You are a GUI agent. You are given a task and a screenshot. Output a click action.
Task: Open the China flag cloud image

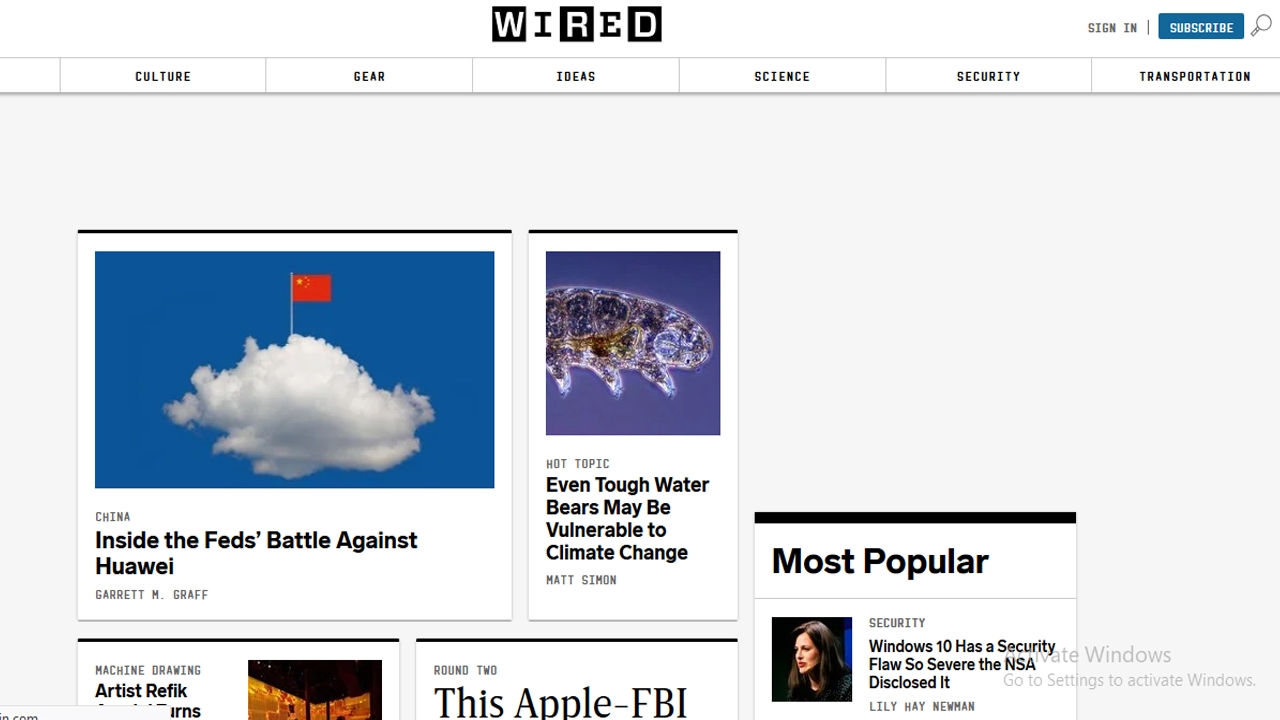point(294,369)
